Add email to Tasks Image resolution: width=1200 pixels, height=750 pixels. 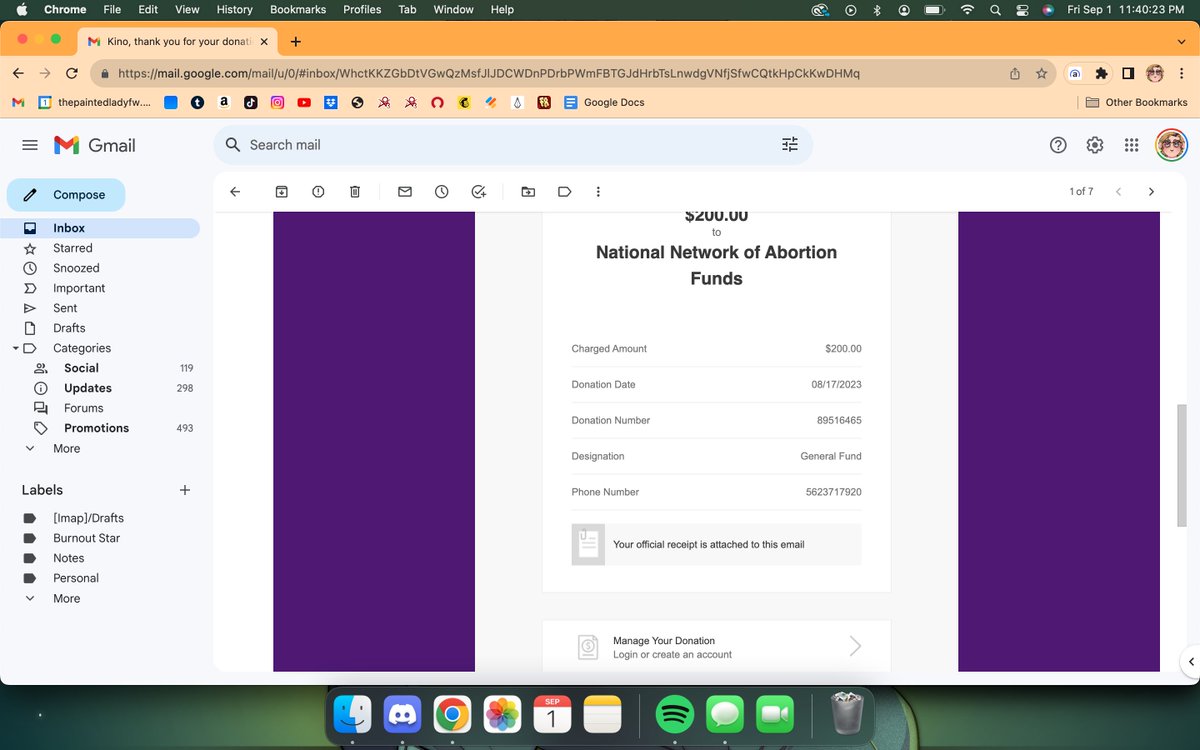pyautogui.click(x=478, y=191)
